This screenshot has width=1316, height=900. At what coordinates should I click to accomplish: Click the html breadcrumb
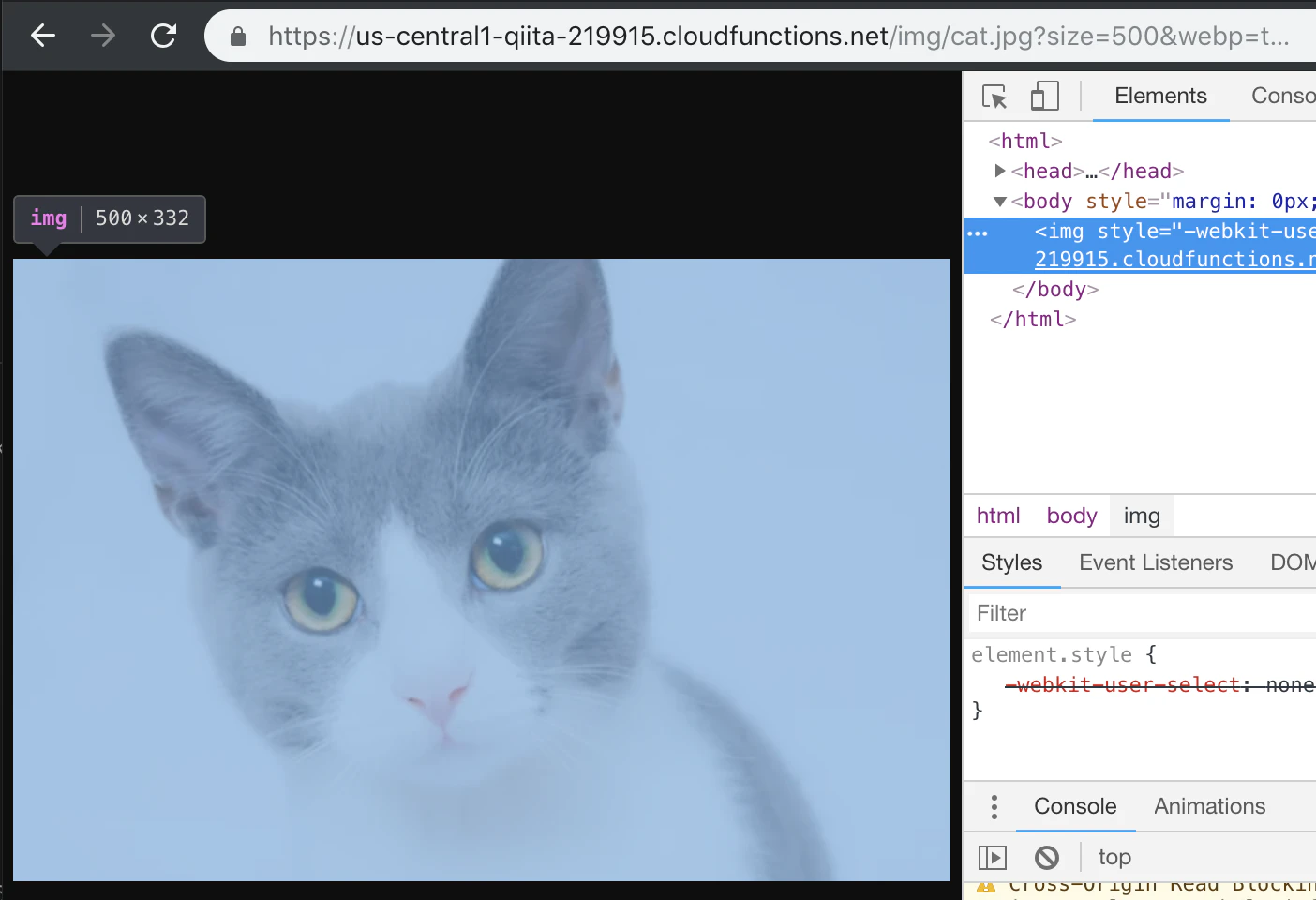tap(998, 516)
